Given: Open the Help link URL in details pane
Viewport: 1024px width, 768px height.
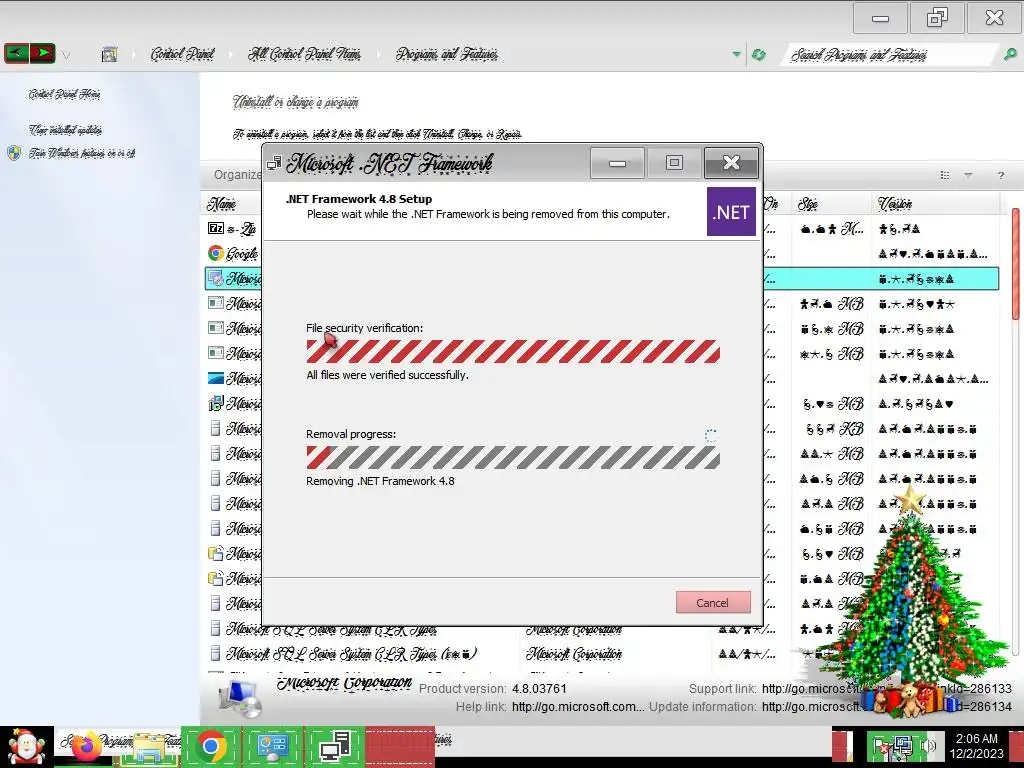Looking at the screenshot, I should [577, 707].
